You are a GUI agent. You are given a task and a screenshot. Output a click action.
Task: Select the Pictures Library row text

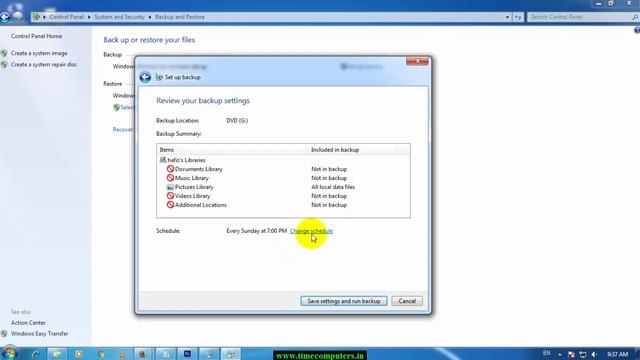tap(194, 187)
